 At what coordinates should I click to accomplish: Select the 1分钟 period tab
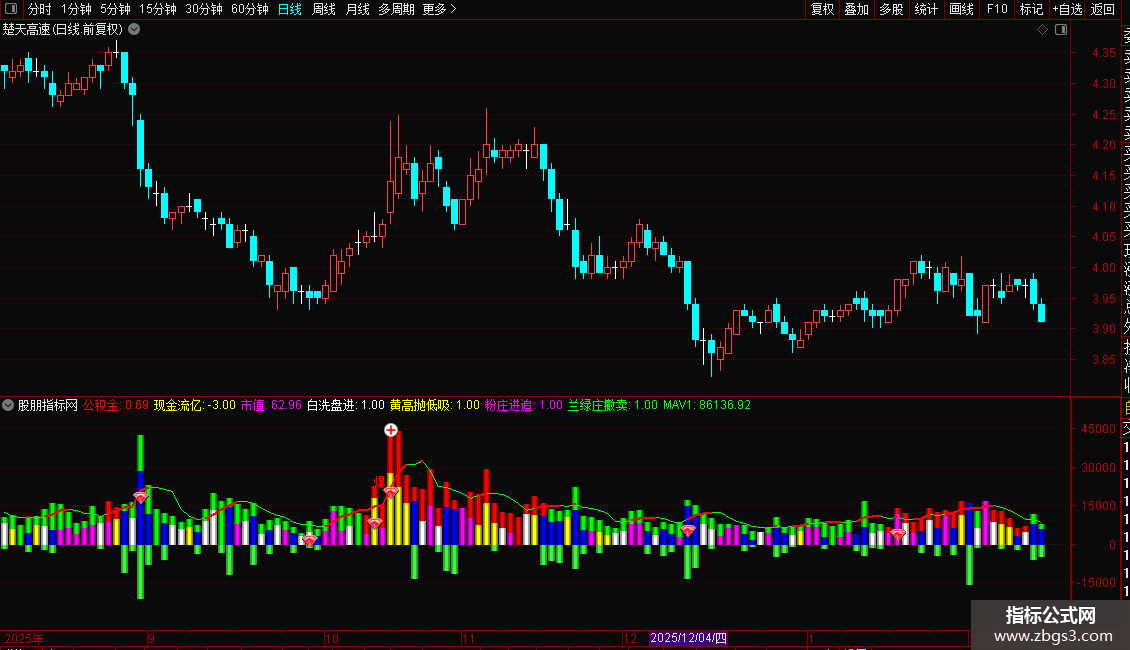coord(76,9)
